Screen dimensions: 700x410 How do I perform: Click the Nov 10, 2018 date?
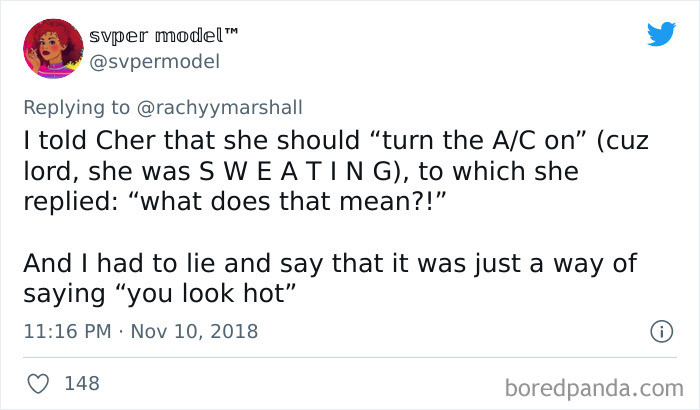pyautogui.click(x=194, y=331)
